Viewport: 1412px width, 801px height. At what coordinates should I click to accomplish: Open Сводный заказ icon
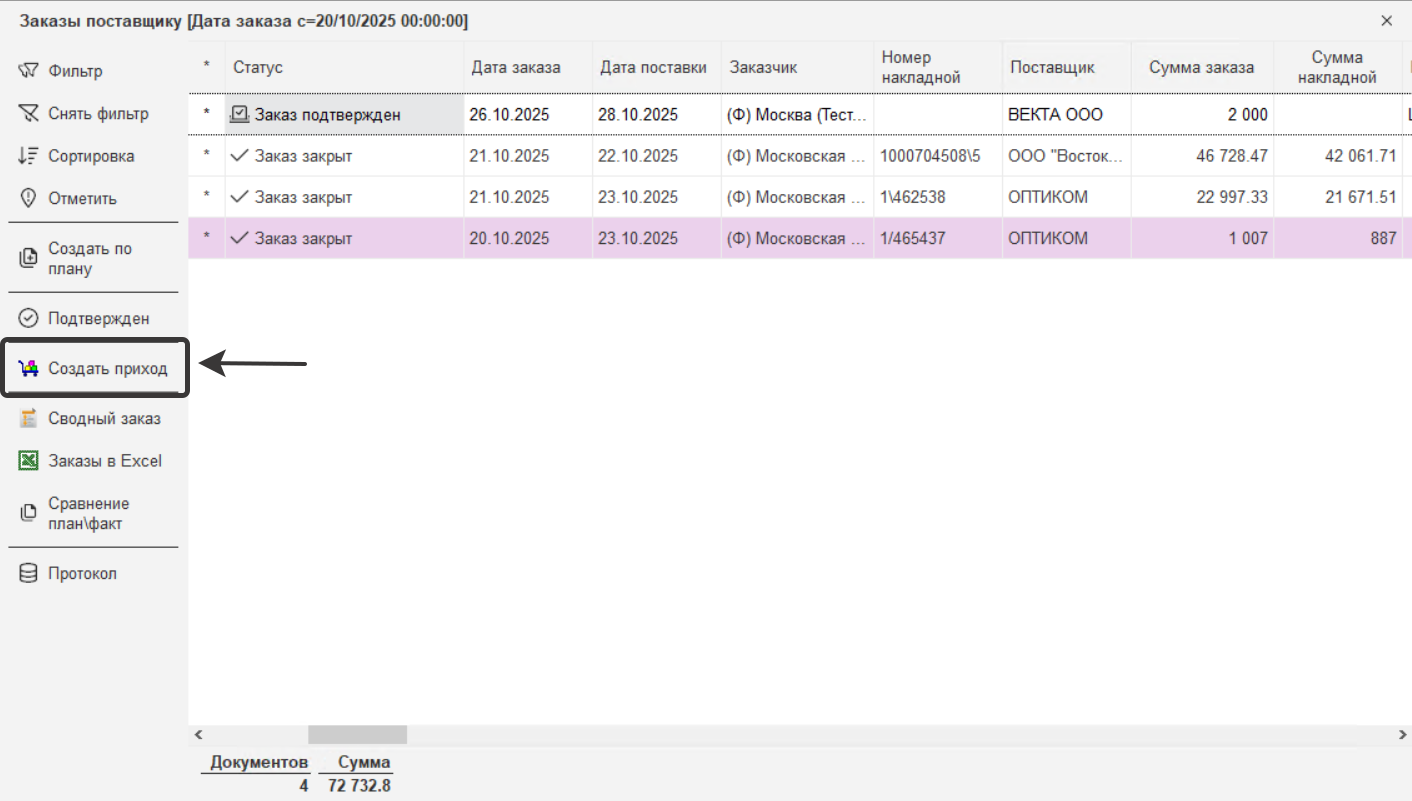coord(29,419)
